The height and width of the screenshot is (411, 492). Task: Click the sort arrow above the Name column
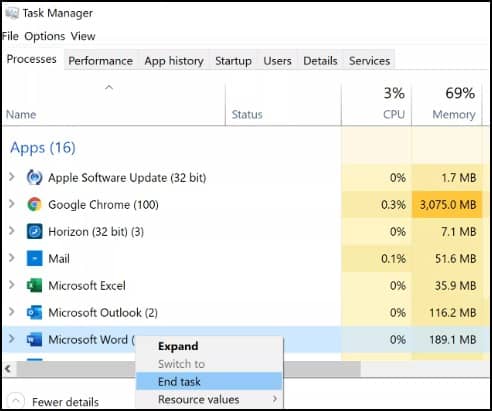click(109, 88)
